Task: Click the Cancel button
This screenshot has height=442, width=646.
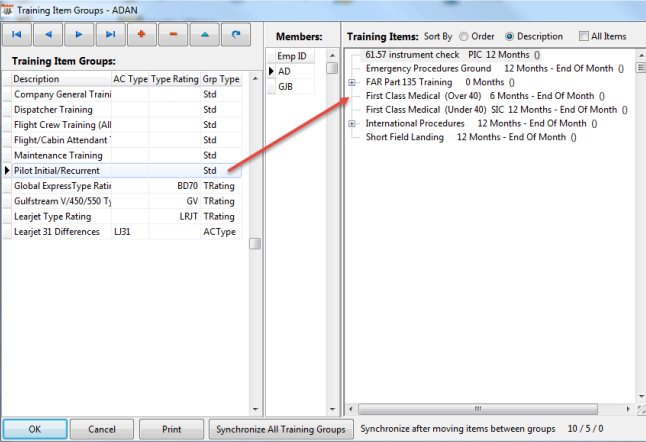Action: click(x=102, y=429)
